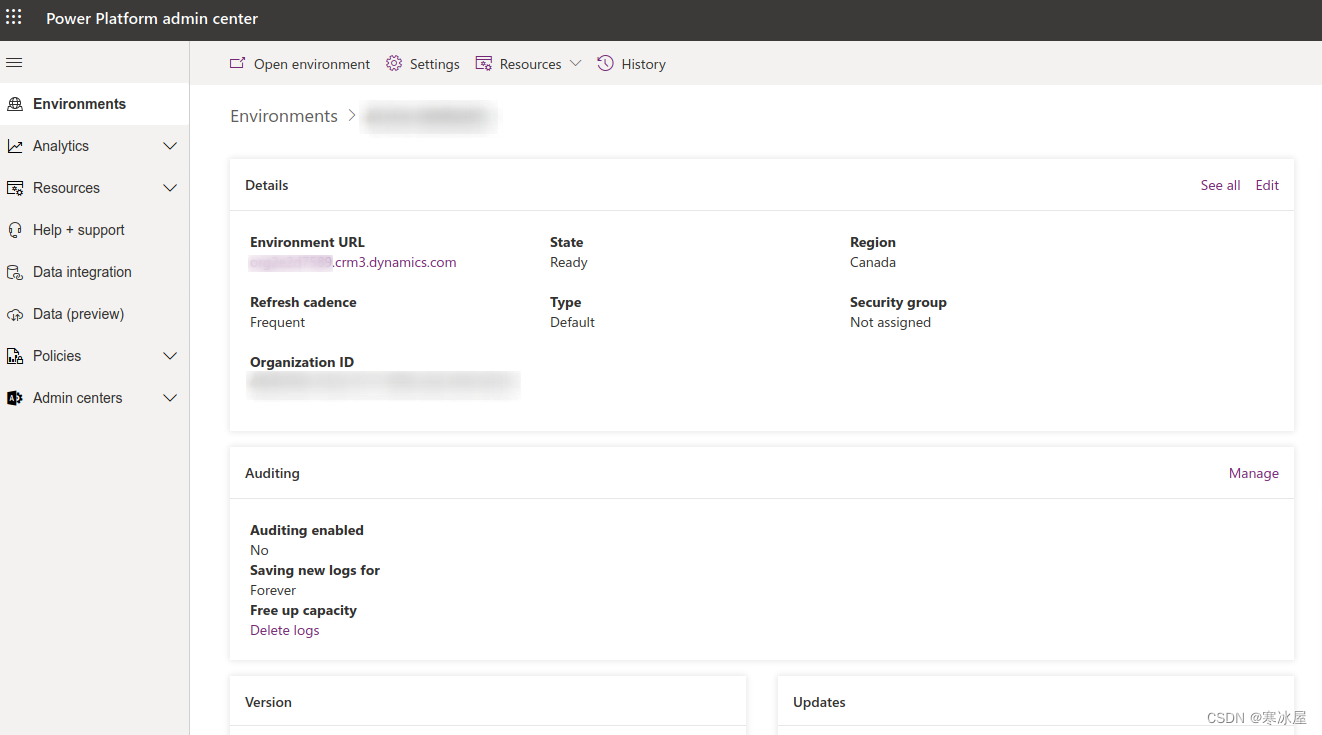Open History from the command bar
The width and height of the screenshot is (1322, 735).
click(631, 64)
